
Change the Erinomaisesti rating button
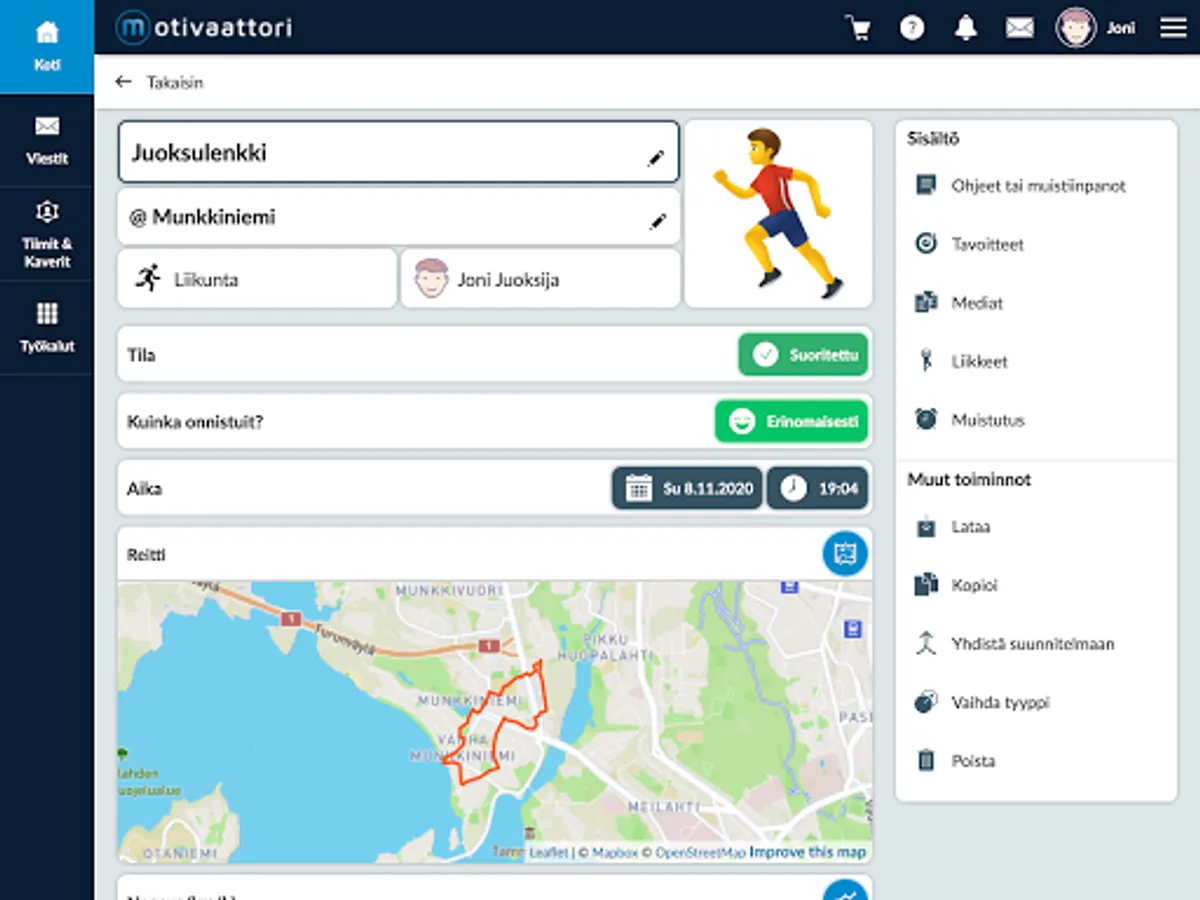coord(791,421)
